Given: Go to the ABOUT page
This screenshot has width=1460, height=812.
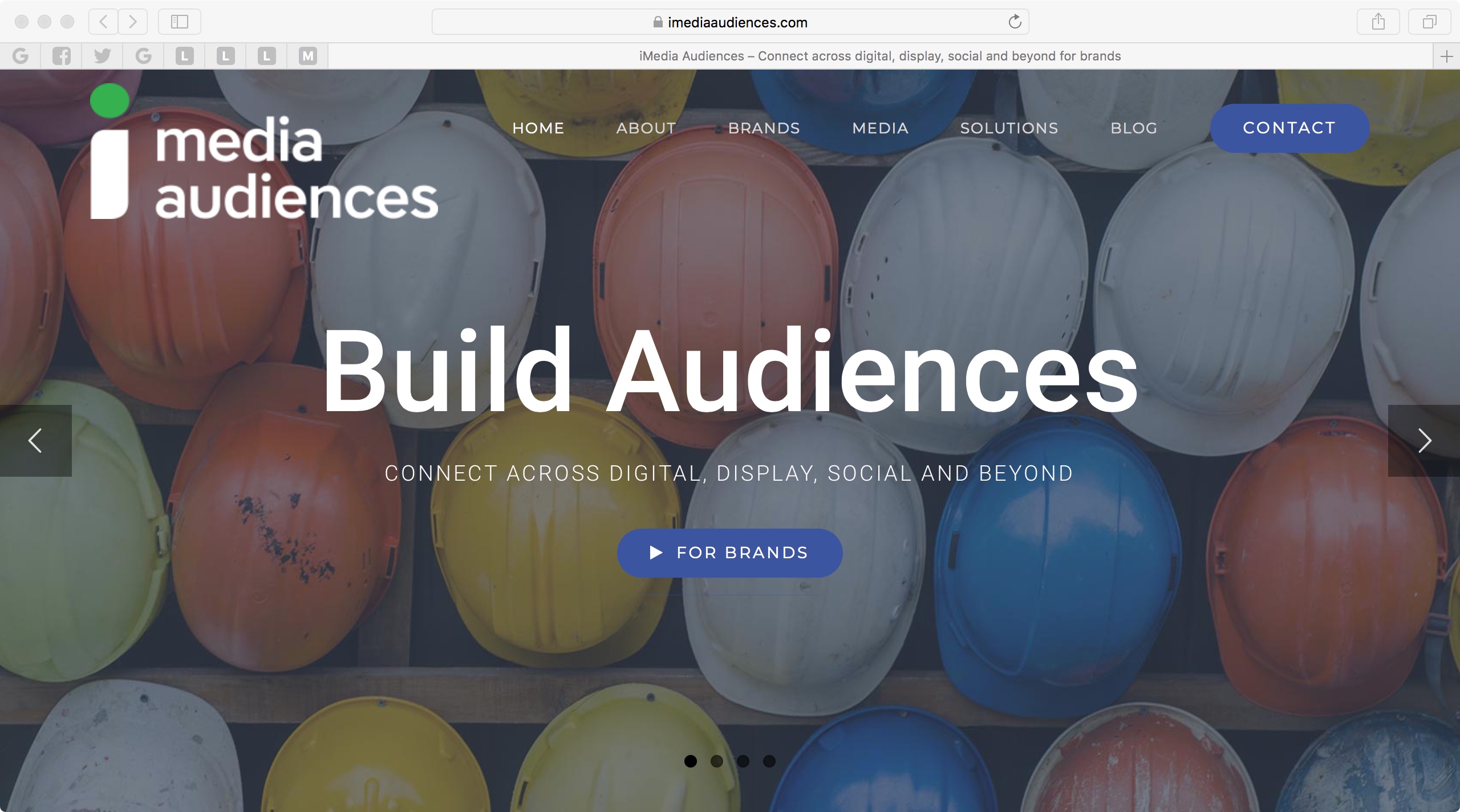Looking at the screenshot, I should click(x=646, y=128).
